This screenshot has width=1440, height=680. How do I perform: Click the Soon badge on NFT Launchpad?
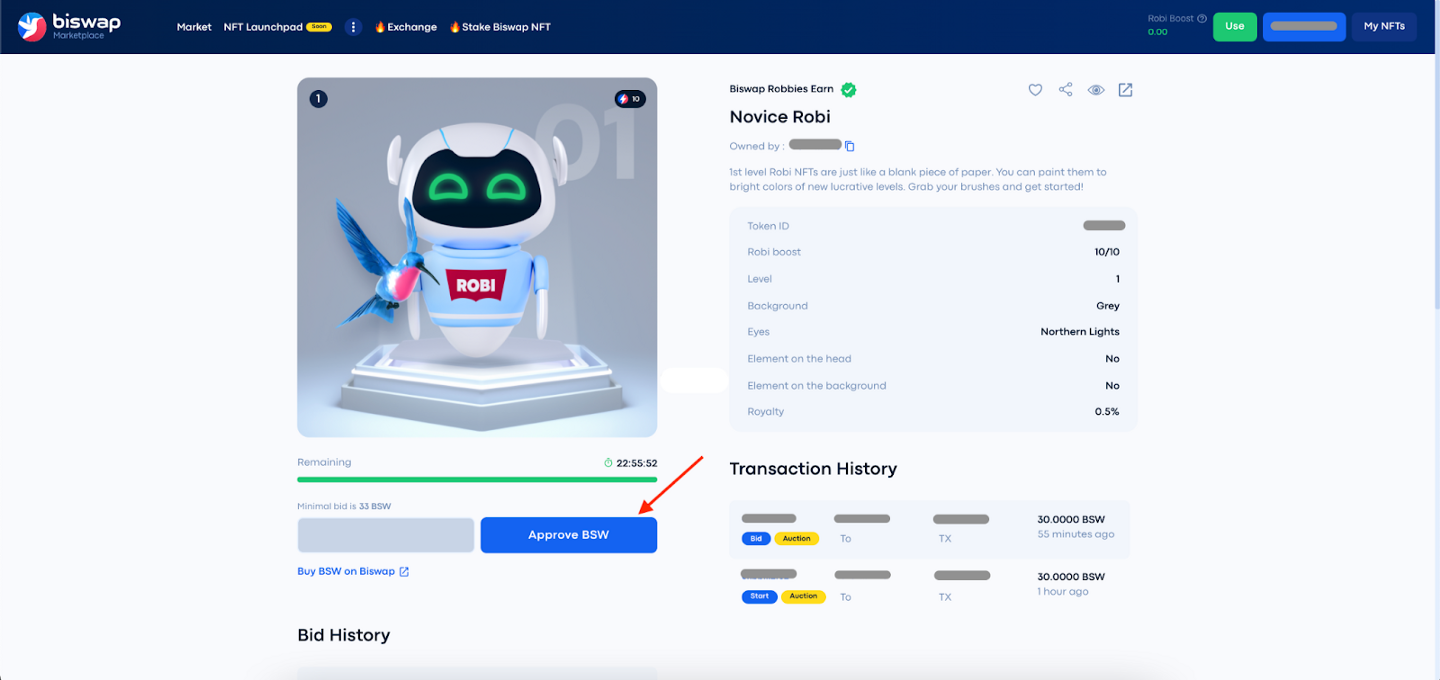319,27
